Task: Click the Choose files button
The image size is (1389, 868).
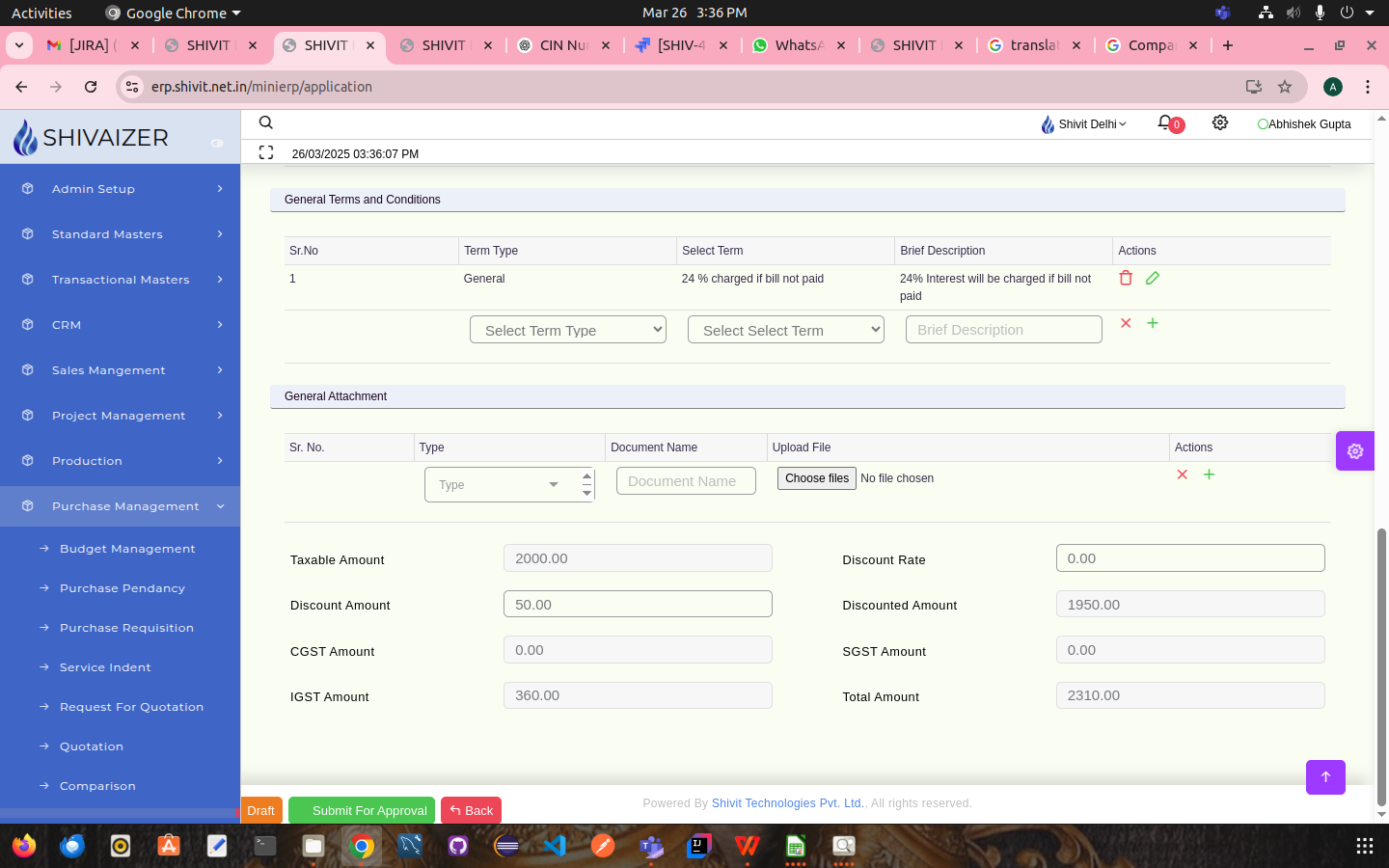Action: coord(816,478)
